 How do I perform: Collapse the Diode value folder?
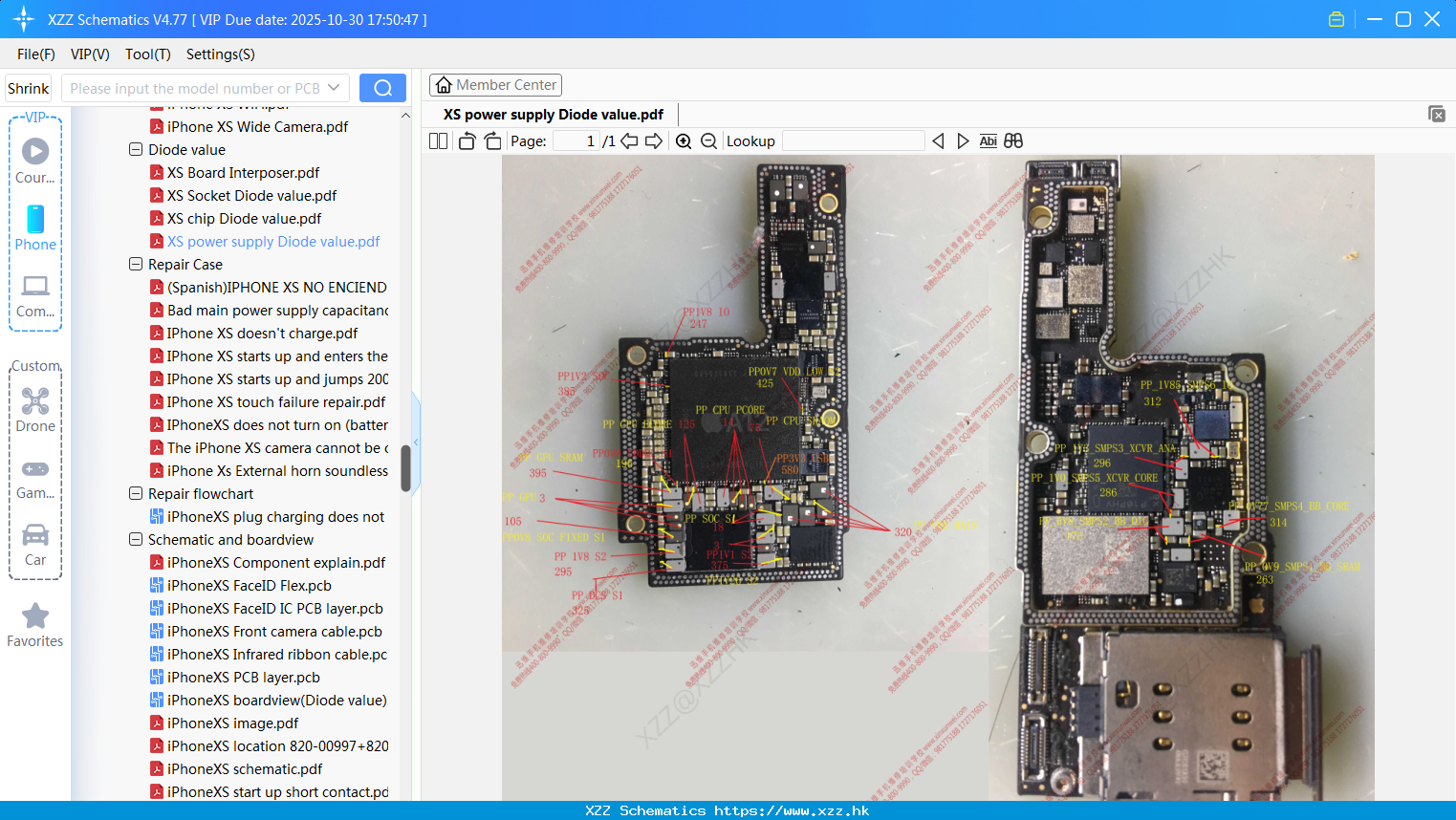(x=136, y=149)
